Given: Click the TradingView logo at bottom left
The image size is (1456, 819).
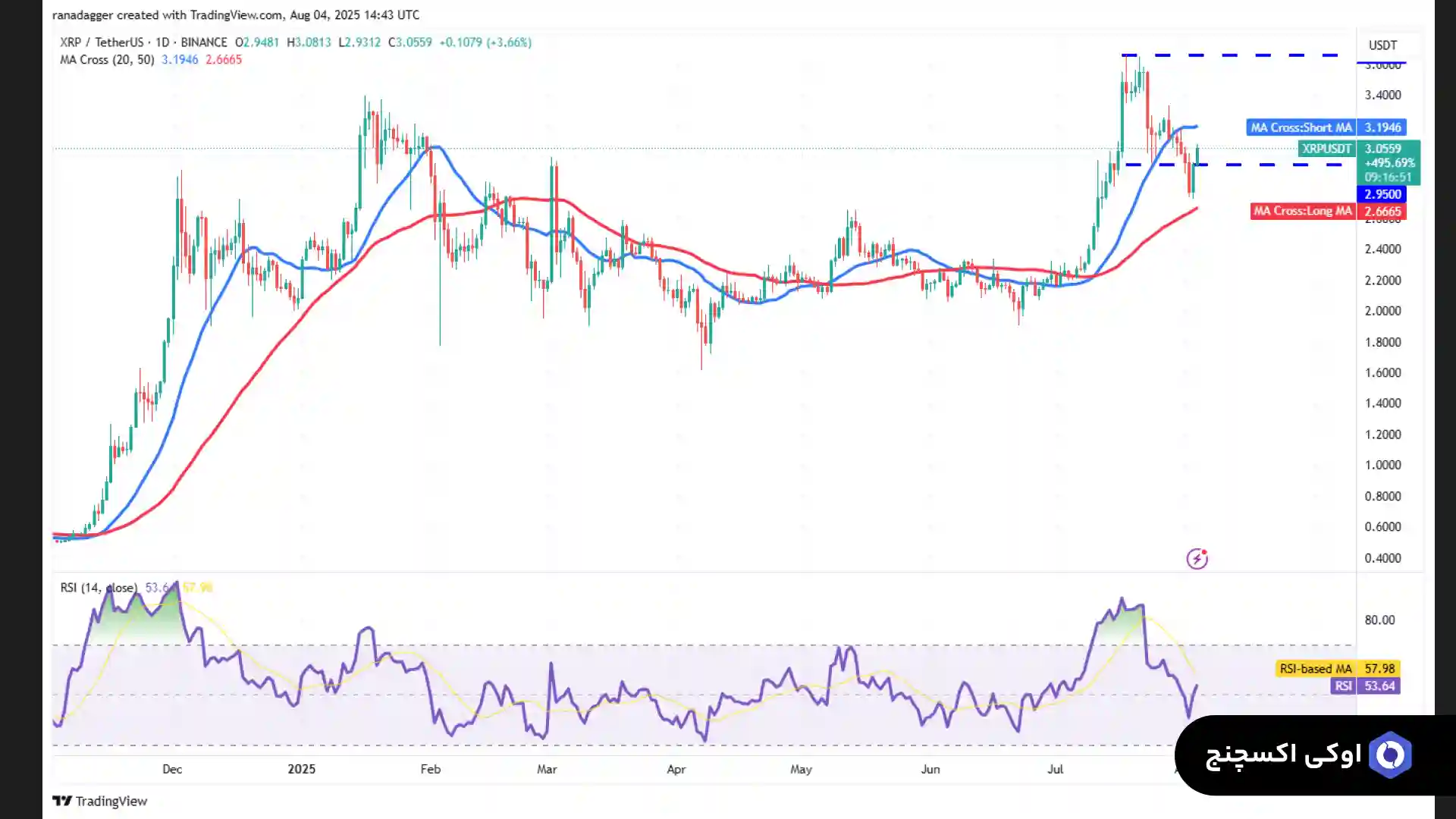Looking at the screenshot, I should pos(100,801).
